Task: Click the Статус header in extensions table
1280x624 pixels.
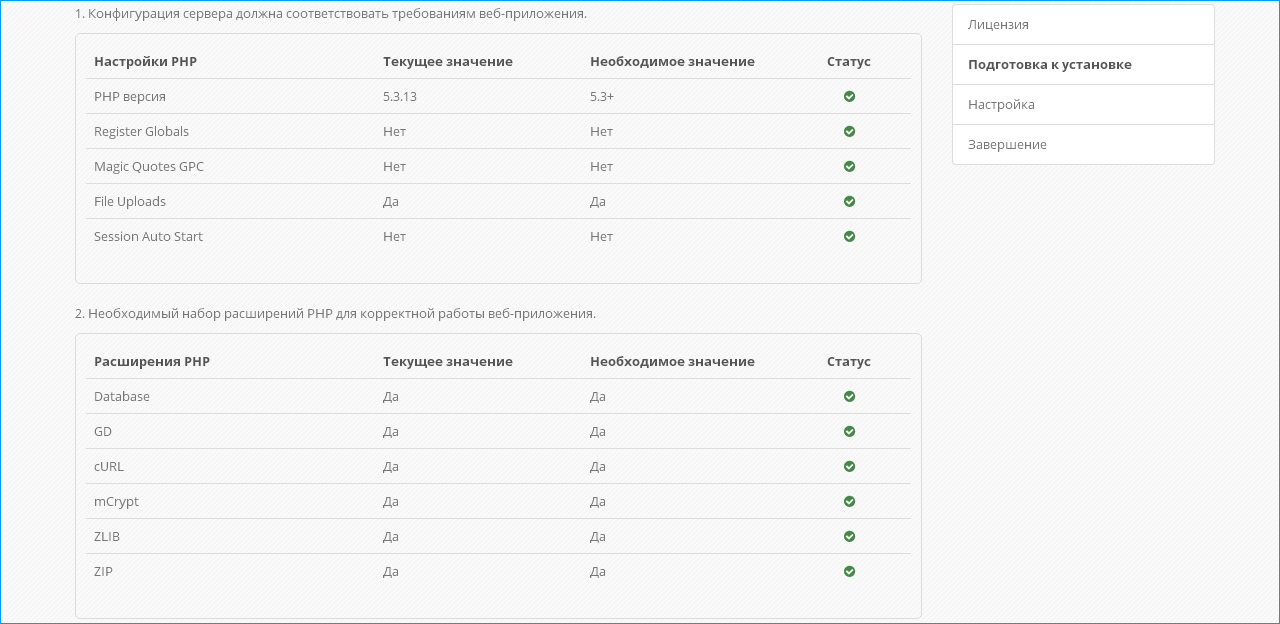Action: pos(848,362)
